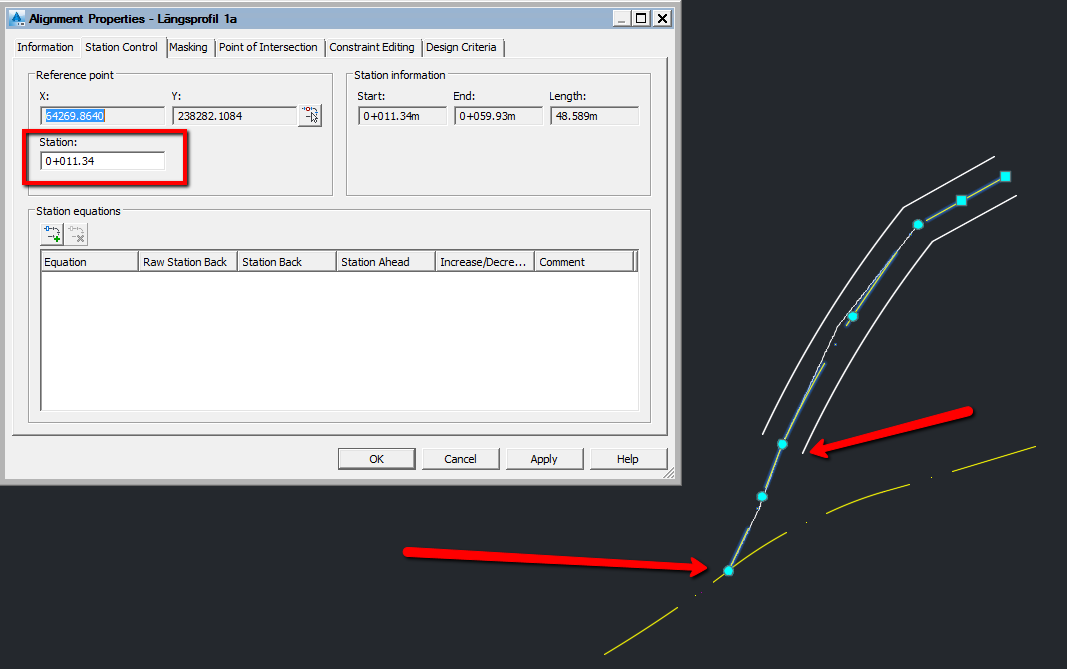This screenshot has width=1067, height=669.
Task: Click the Start station value 0+011.34m
Action: (402, 116)
